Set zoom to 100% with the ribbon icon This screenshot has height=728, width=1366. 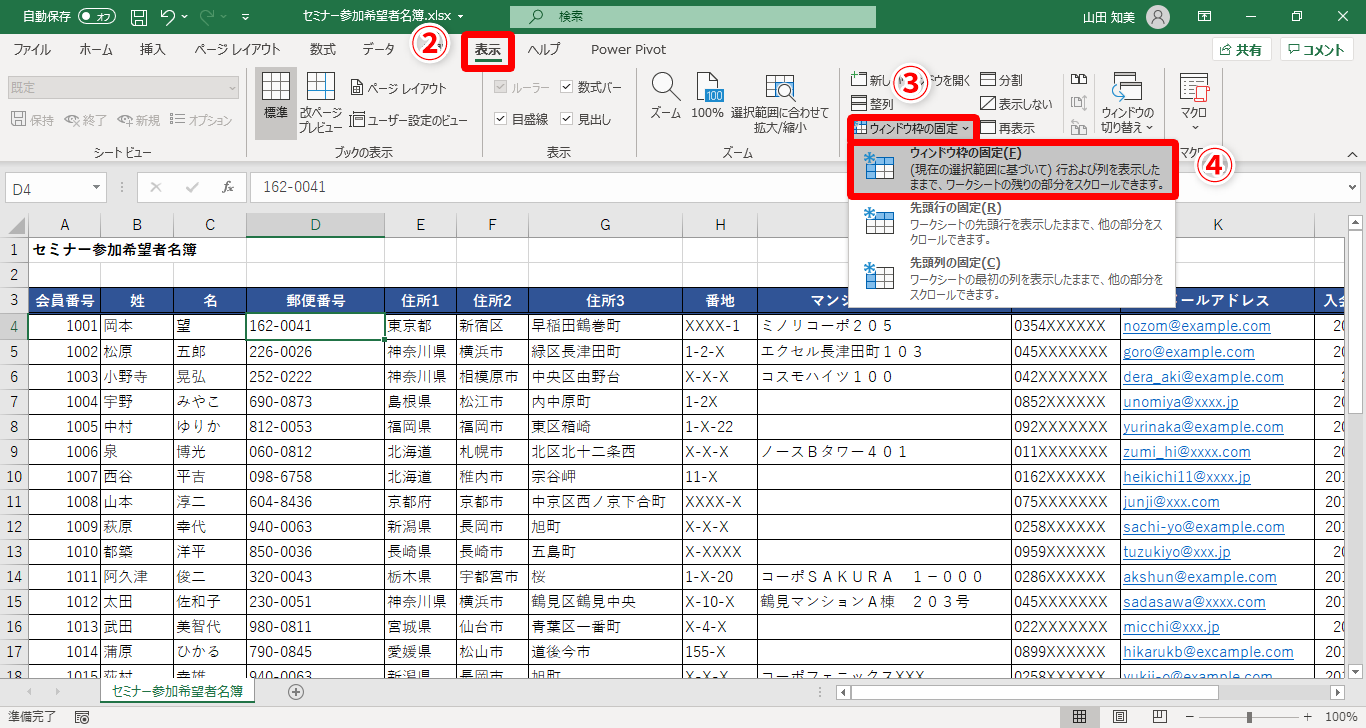[x=707, y=97]
